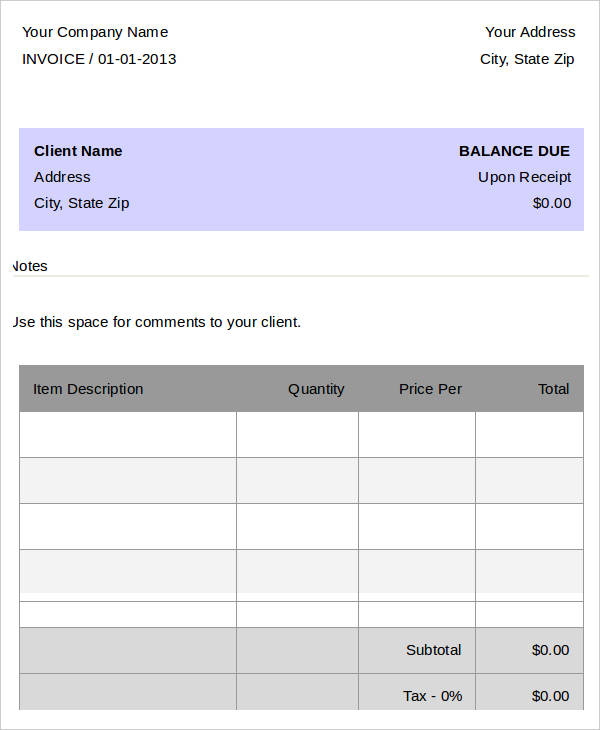Click the first empty Item Description cell
The width and height of the screenshot is (600, 730).
pos(128,434)
